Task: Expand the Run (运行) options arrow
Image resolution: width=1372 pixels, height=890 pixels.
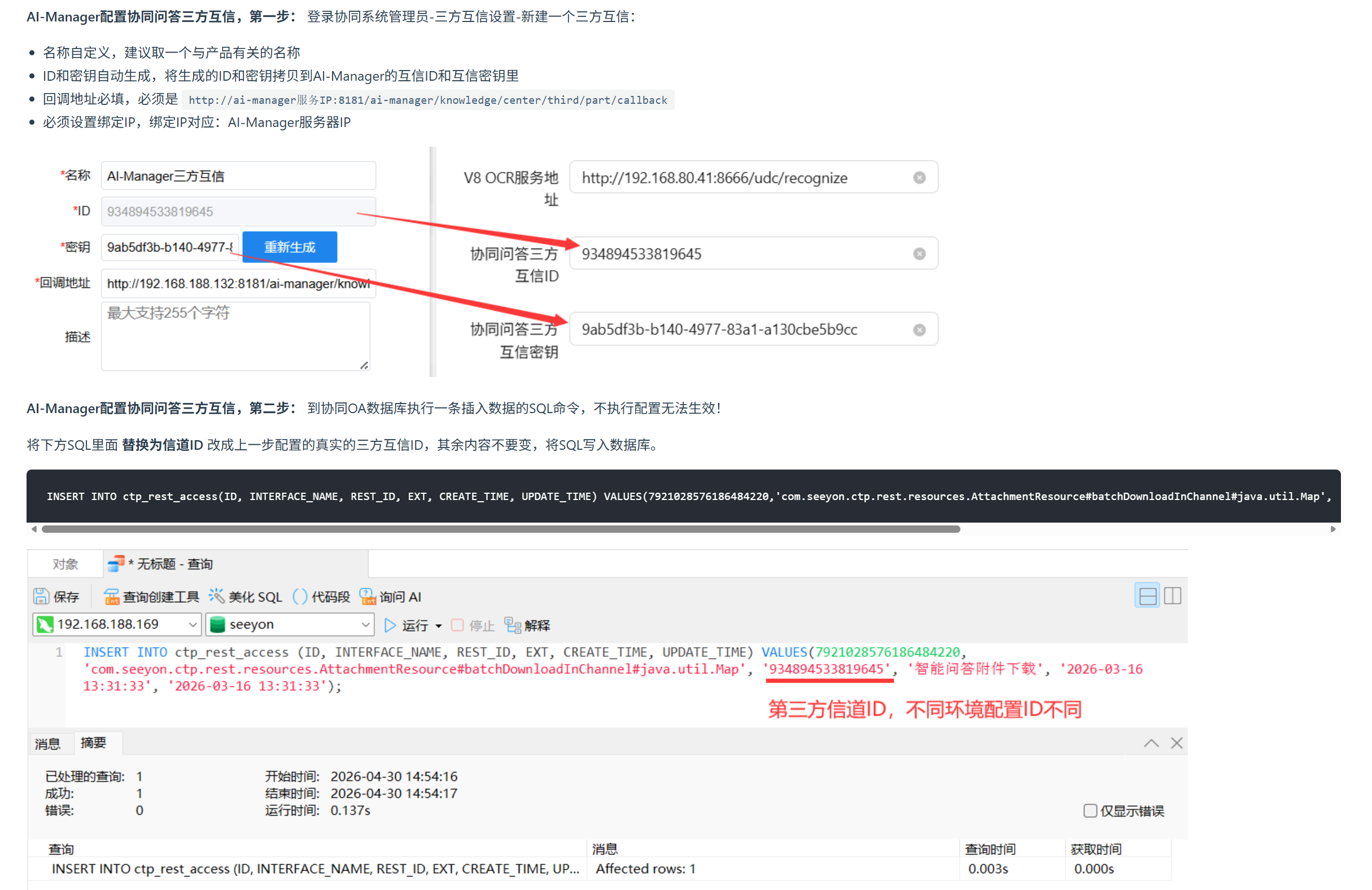Action: tap(439, 626)
